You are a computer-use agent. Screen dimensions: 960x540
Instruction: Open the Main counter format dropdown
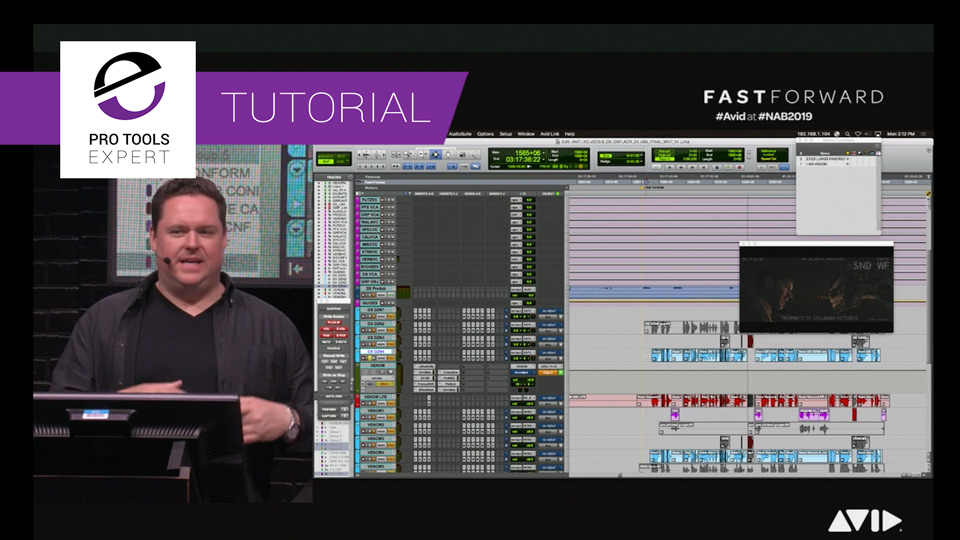click(544, 152)
